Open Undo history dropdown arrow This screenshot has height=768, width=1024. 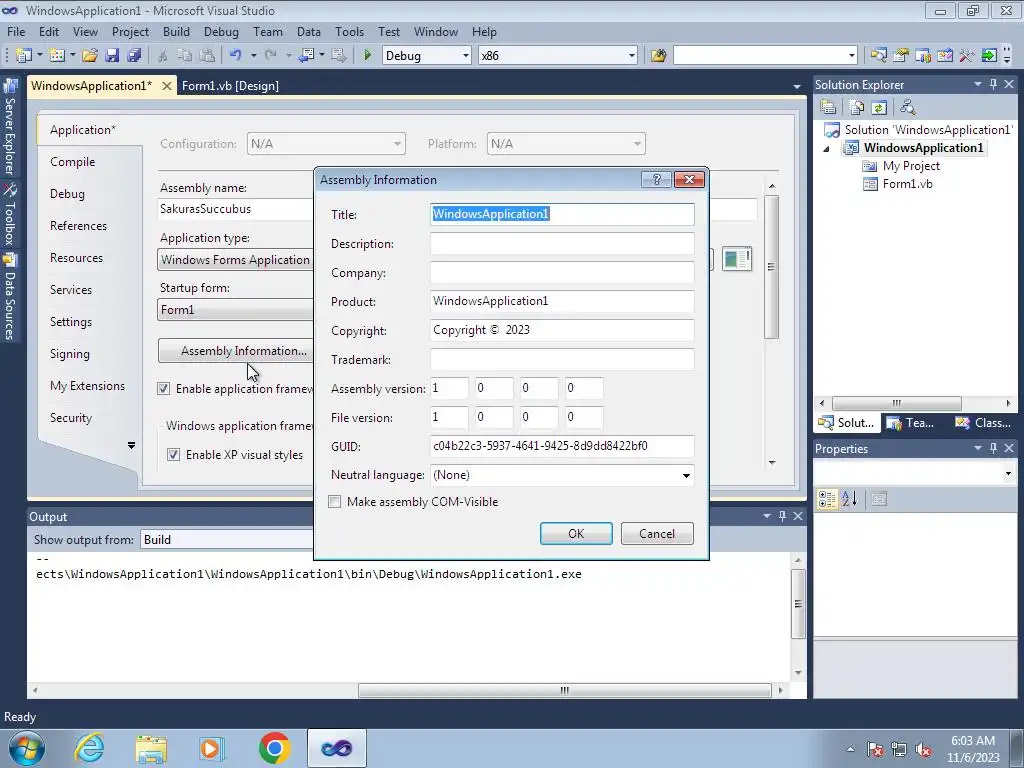point(253,56)
